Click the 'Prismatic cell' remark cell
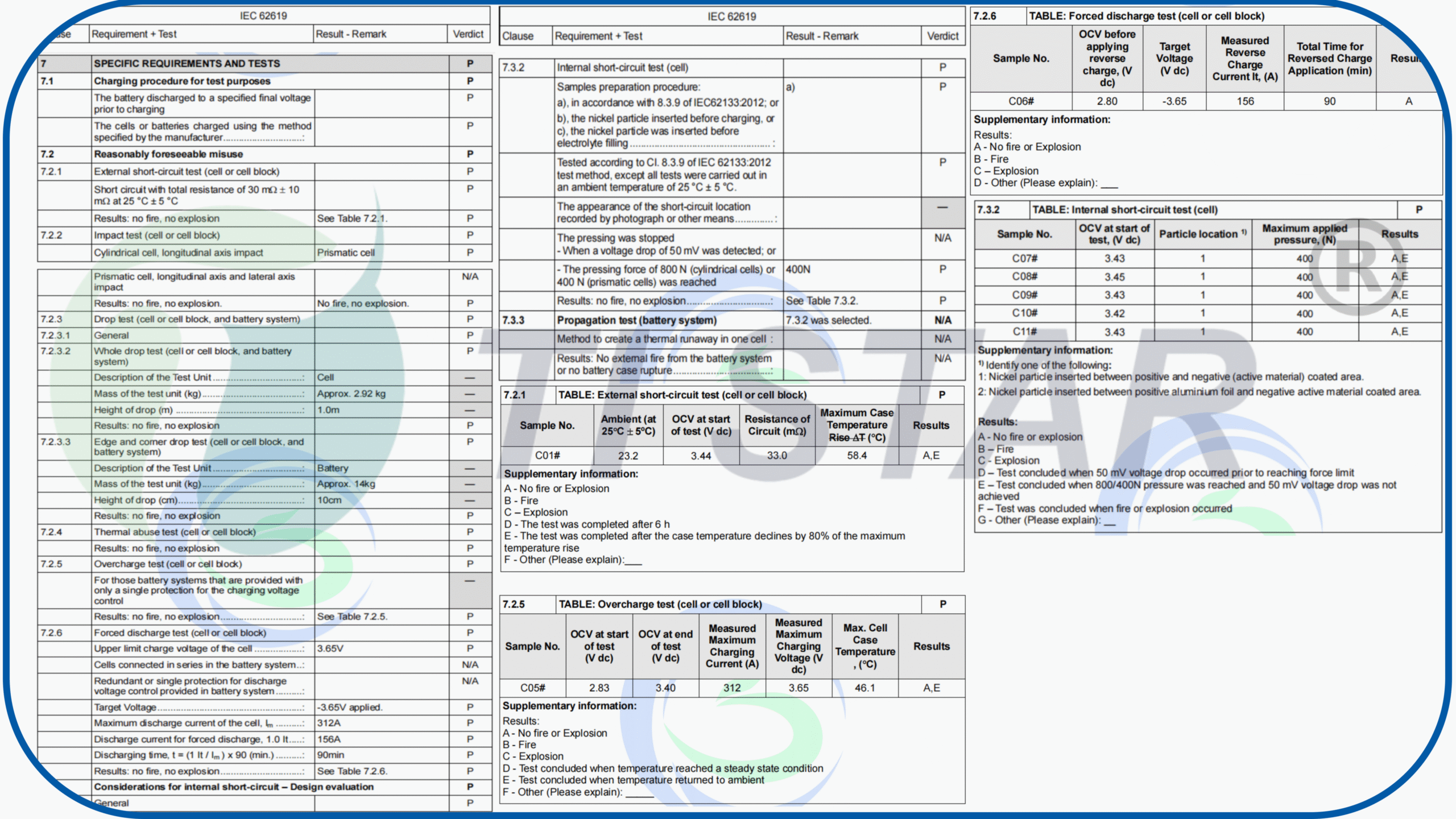 (346, 253)
